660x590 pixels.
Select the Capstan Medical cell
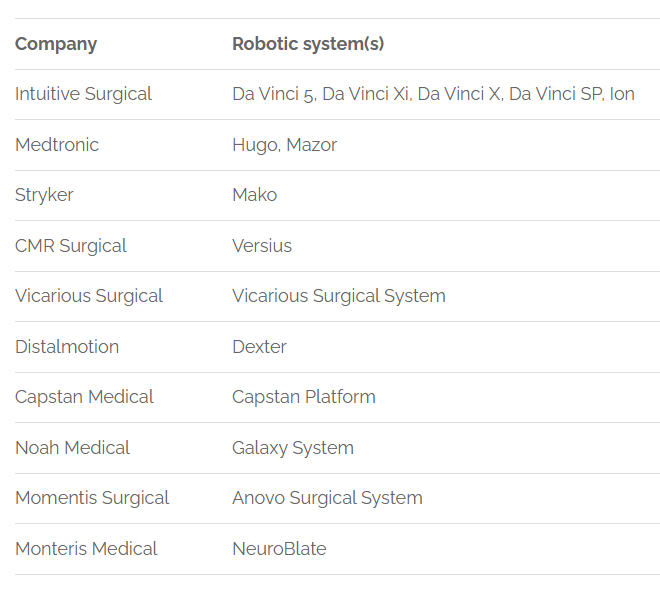pyautogui.click(x=84, y=397)
